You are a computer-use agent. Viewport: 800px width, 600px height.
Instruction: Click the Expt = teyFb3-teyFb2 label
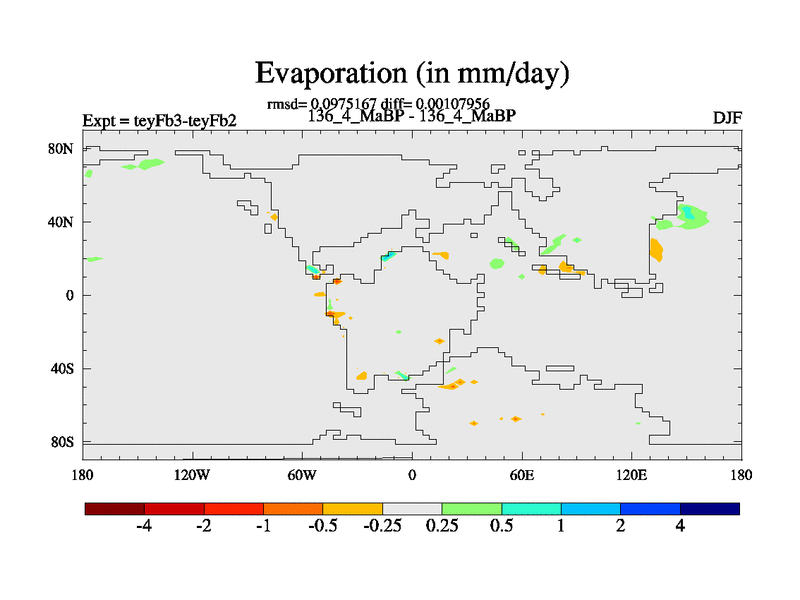pos(159,121)
